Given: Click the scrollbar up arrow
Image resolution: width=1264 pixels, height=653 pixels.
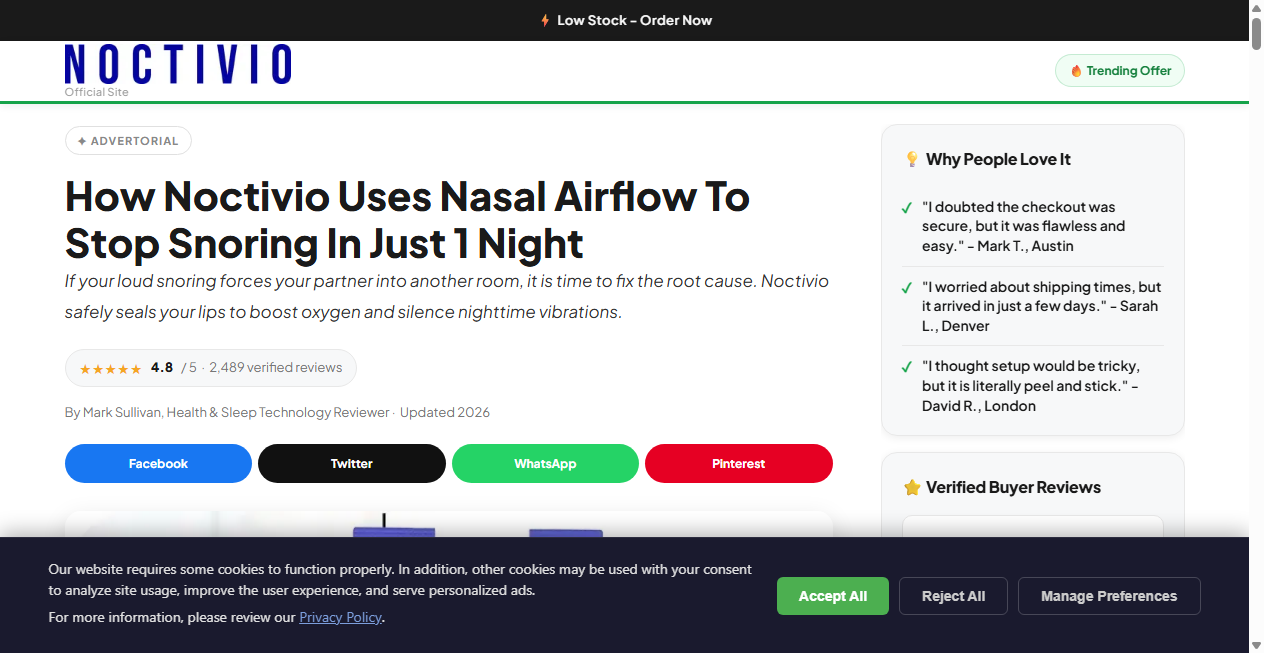Looking at the screenshot, I should (x=1257, y=8).
